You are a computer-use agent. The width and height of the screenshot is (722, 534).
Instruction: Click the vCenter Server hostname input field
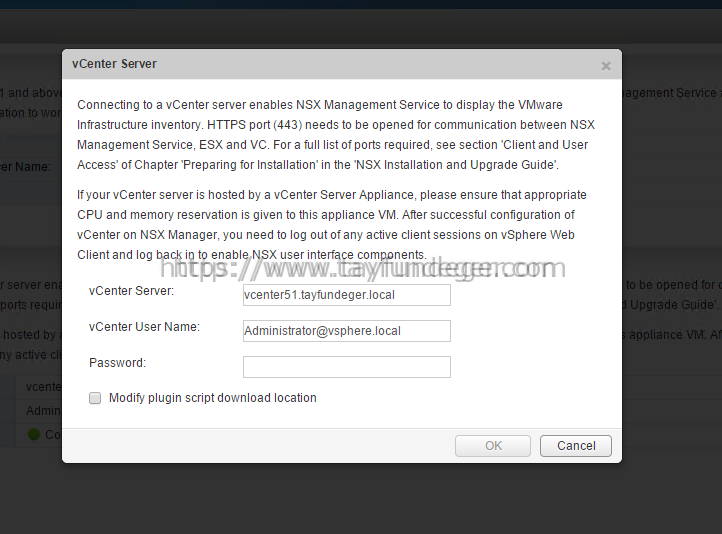click(347, 295)
